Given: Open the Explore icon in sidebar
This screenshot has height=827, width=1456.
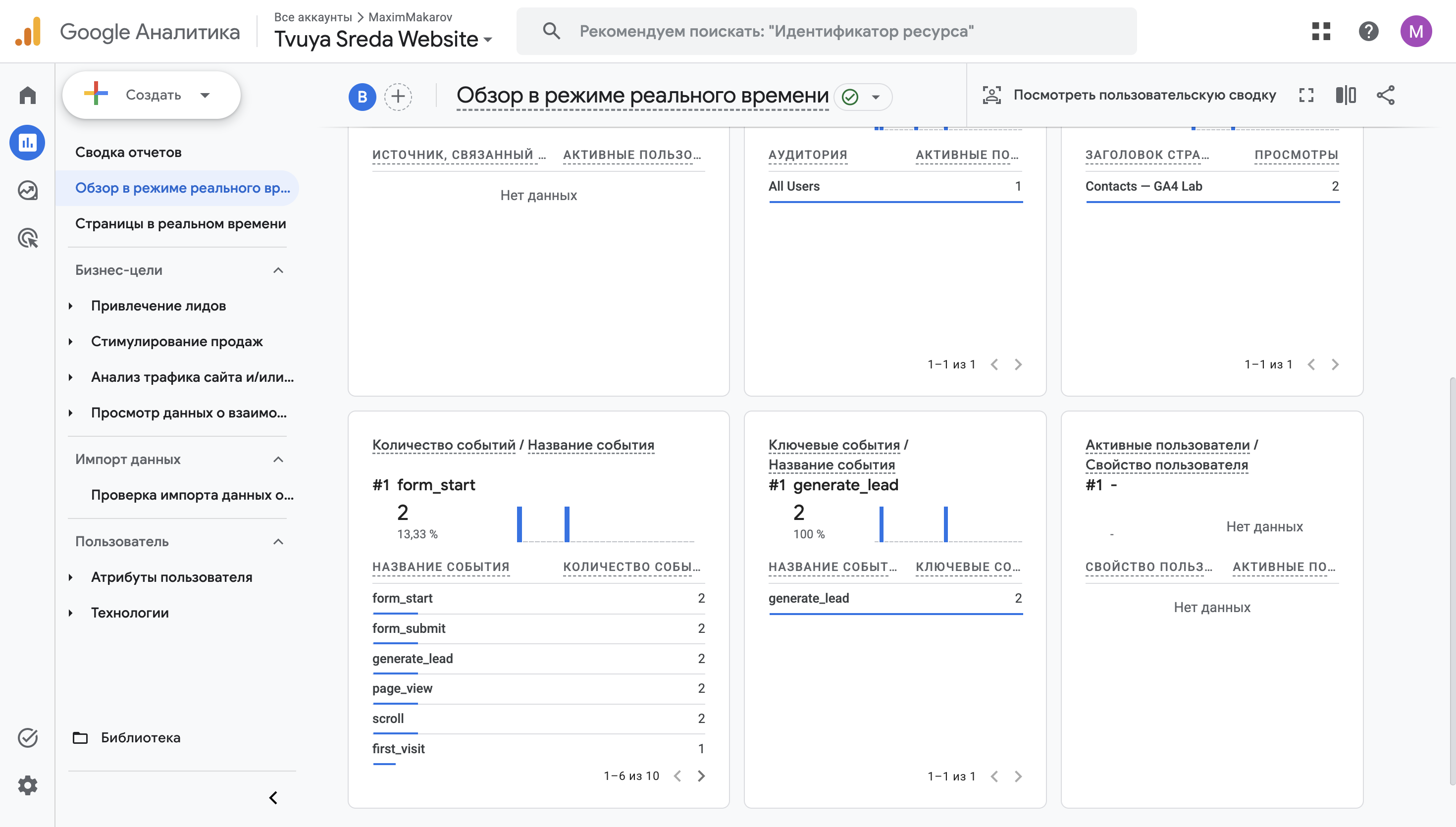Looking at the screenshot, I should coord(27,190).
